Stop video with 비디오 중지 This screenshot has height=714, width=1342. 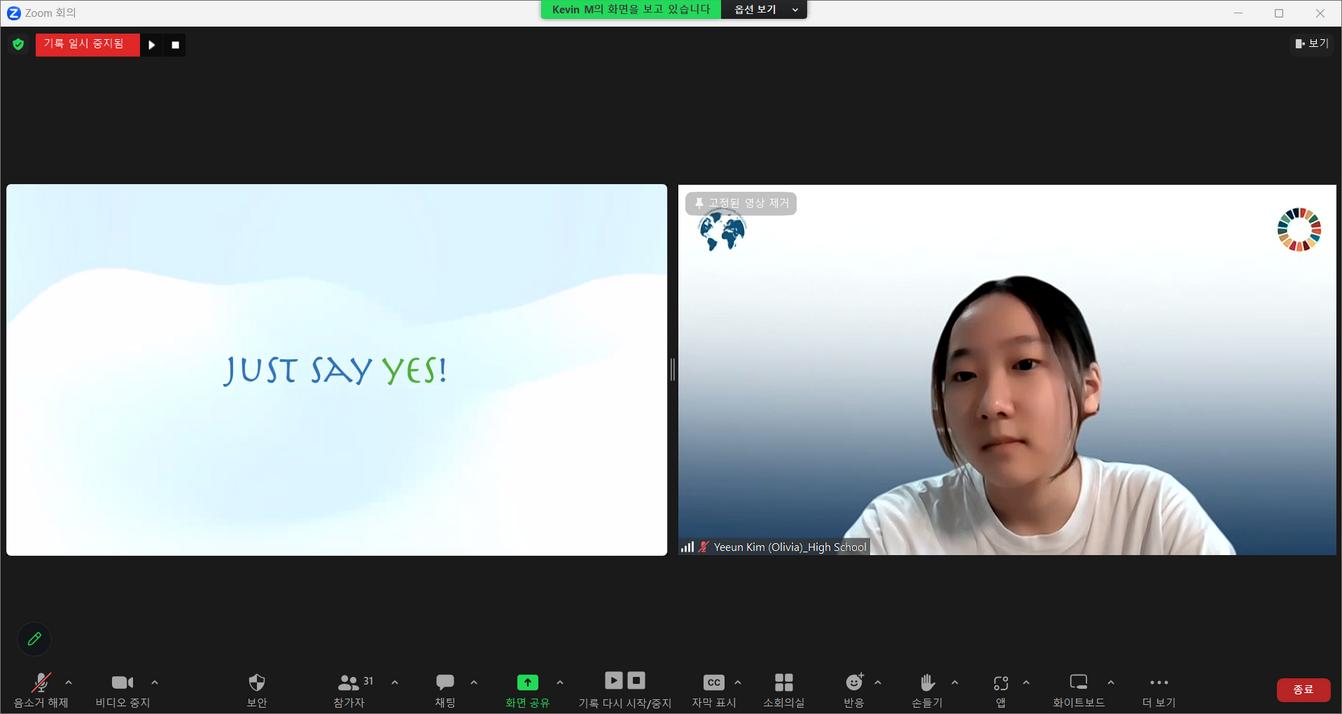123,690
